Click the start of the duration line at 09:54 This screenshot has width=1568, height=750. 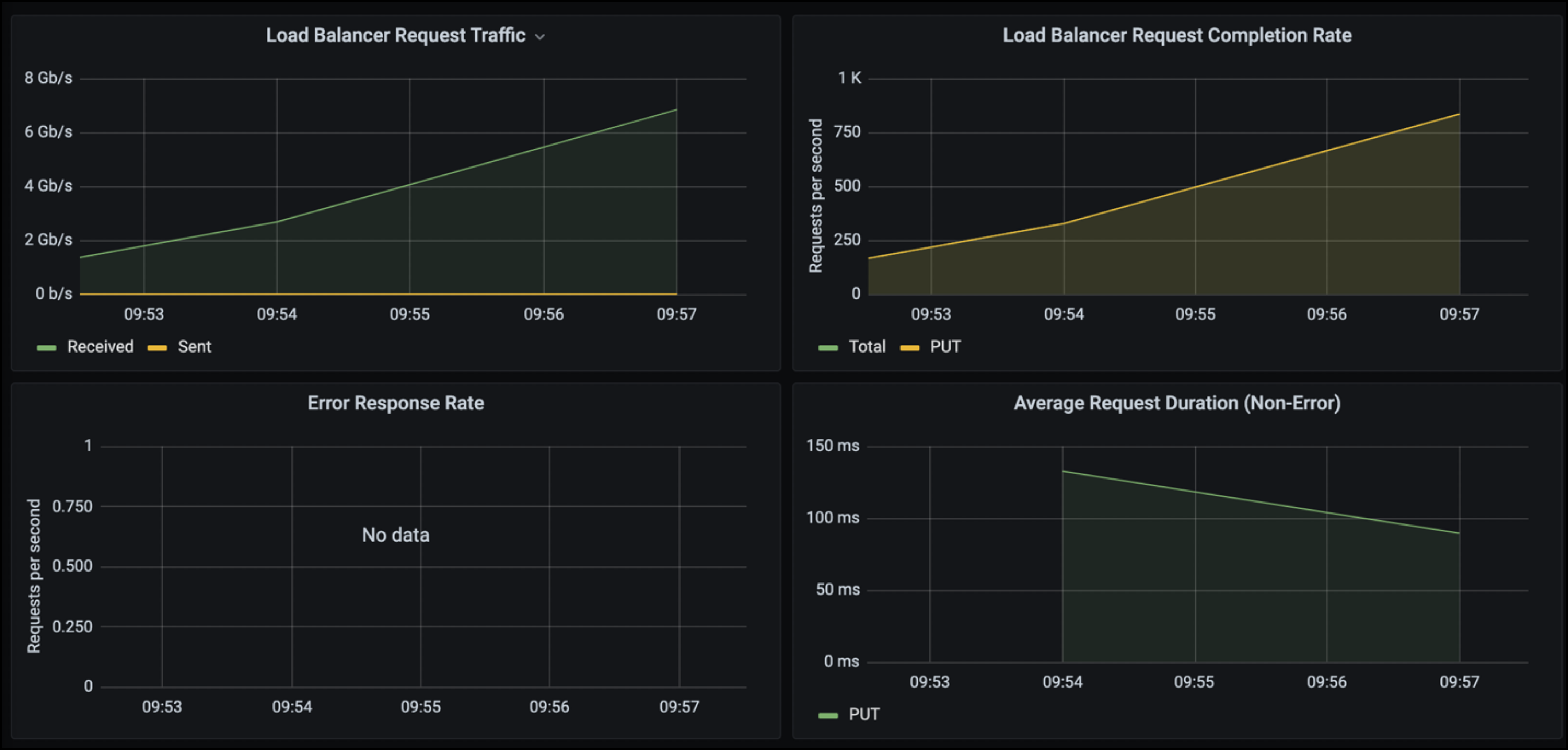(x=1064, y=472)
